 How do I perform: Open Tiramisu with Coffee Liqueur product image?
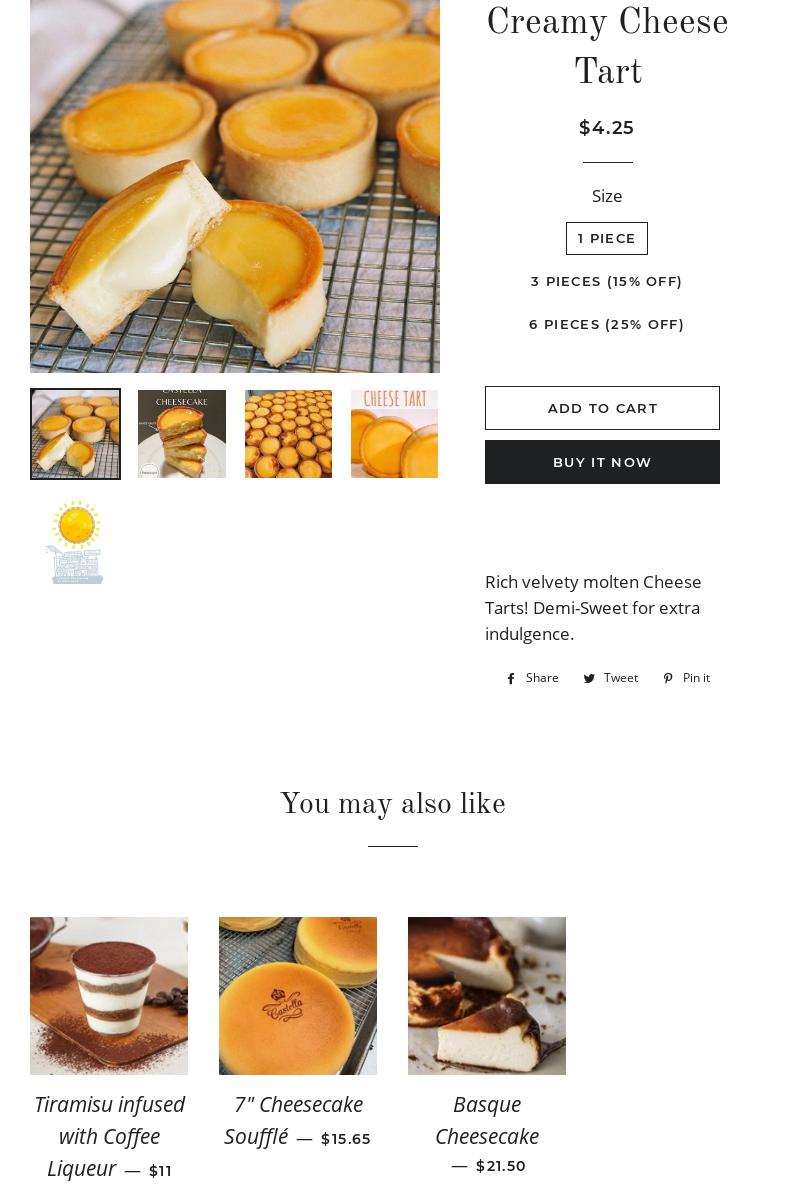coord(109,995)
